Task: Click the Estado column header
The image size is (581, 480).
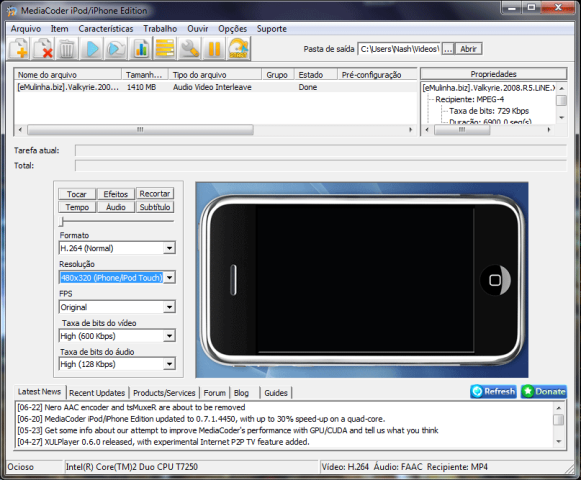Action: [x=316, y=75]
